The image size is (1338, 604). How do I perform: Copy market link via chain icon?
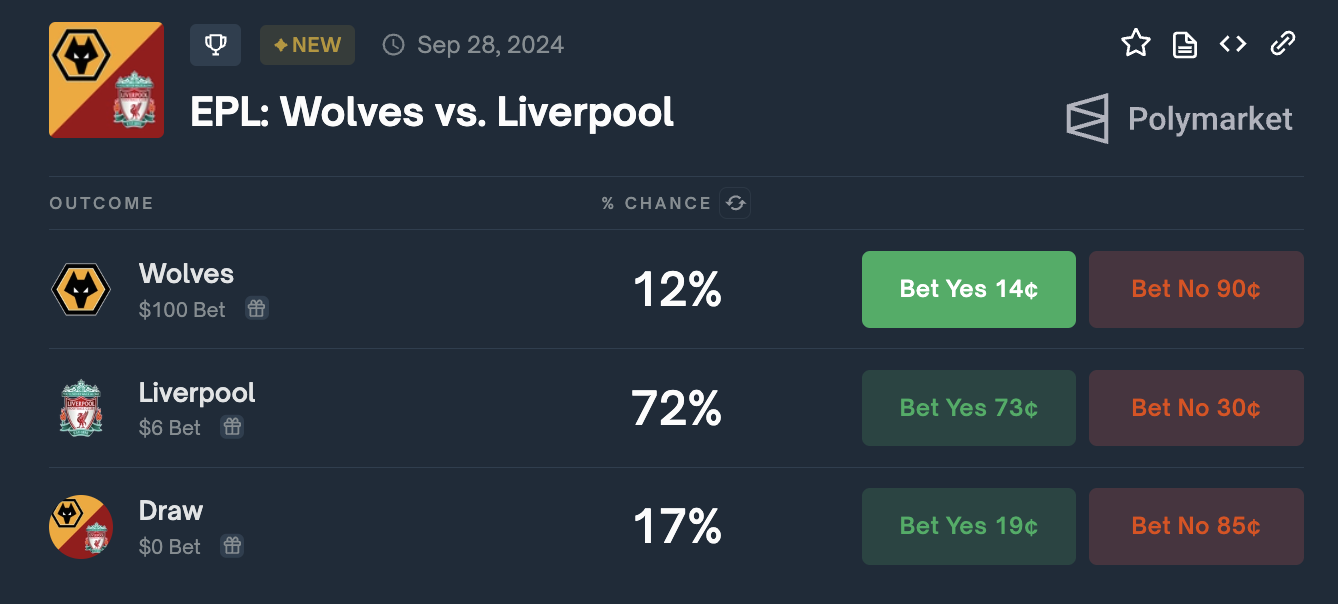[x=1283, y=44]
